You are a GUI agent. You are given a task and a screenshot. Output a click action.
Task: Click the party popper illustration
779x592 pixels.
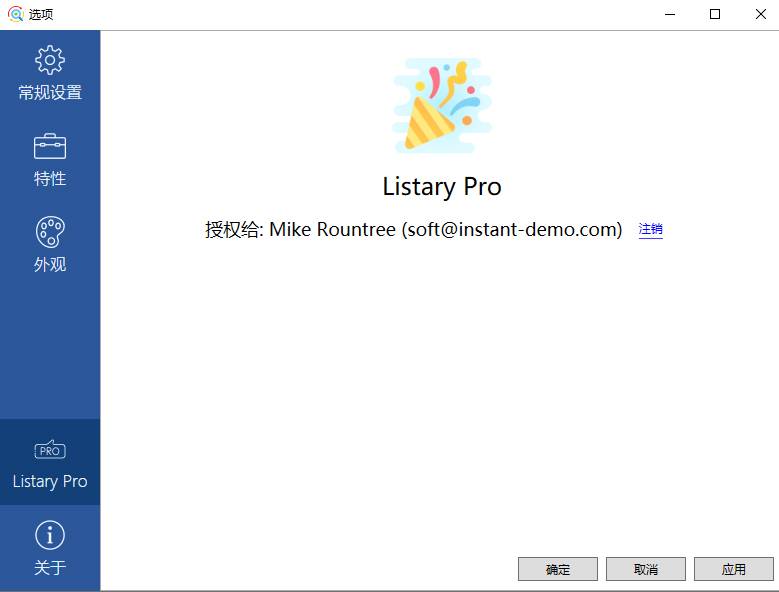pyautogui.click(x=442, y=106)
